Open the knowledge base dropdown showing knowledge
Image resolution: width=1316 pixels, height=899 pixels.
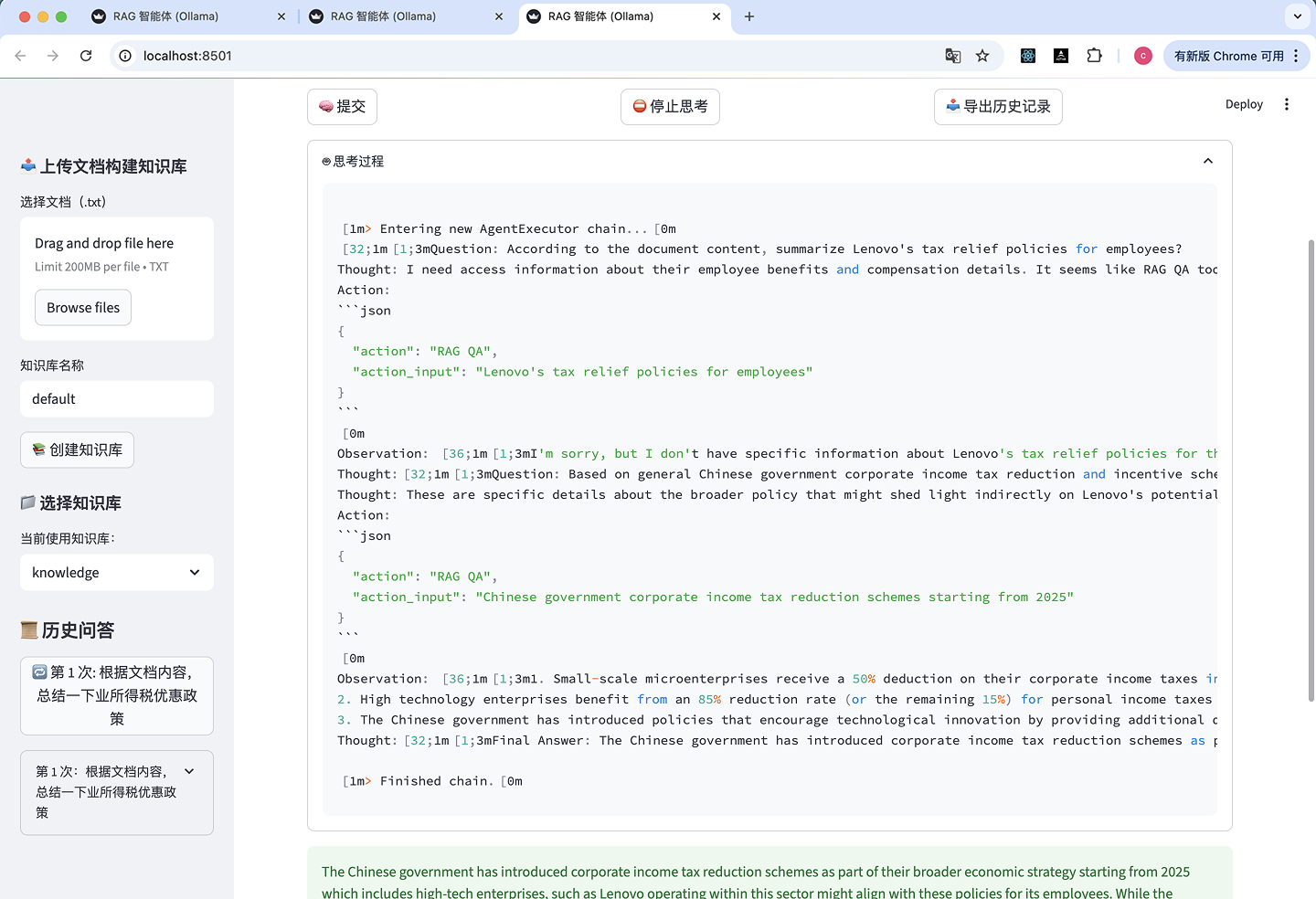pos(117,573)
